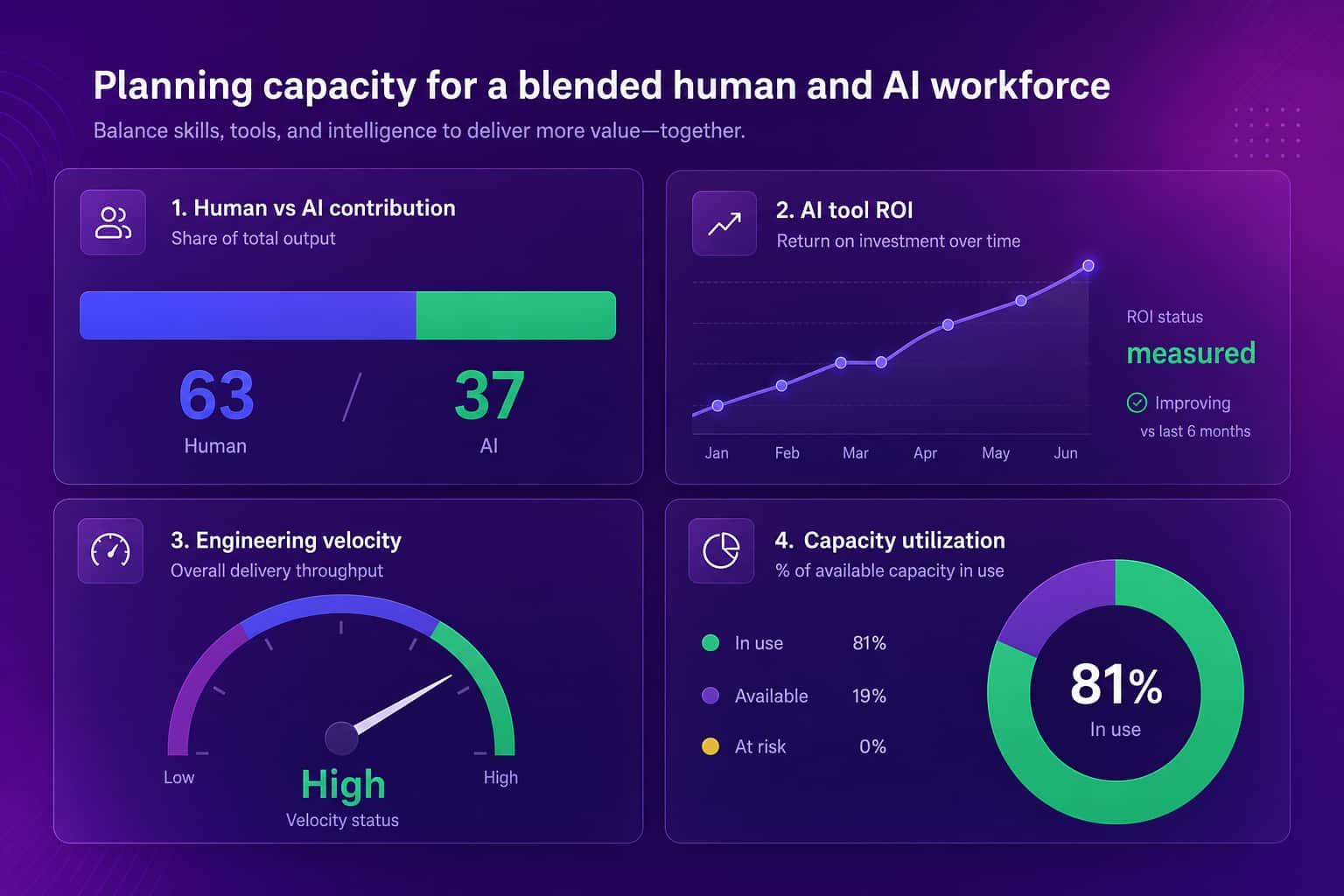1344x896 pixels.
Task: Click the yellow At risk legend dot
Action: click(x=710, y=746)
